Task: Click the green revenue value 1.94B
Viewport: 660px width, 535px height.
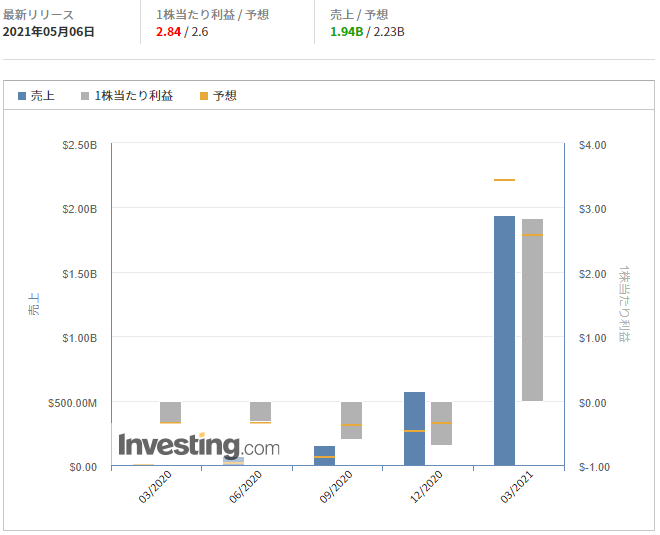Action: [x=346, y=32]
